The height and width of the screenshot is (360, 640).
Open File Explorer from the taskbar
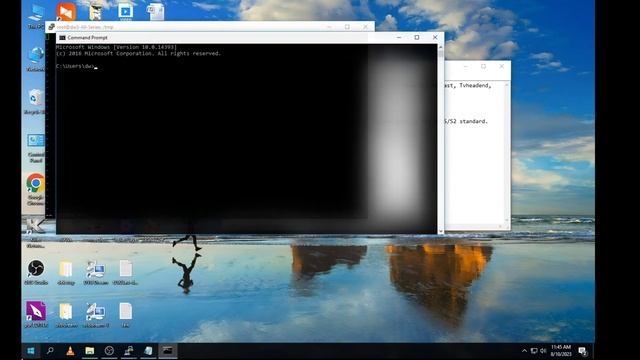[89, 351]
